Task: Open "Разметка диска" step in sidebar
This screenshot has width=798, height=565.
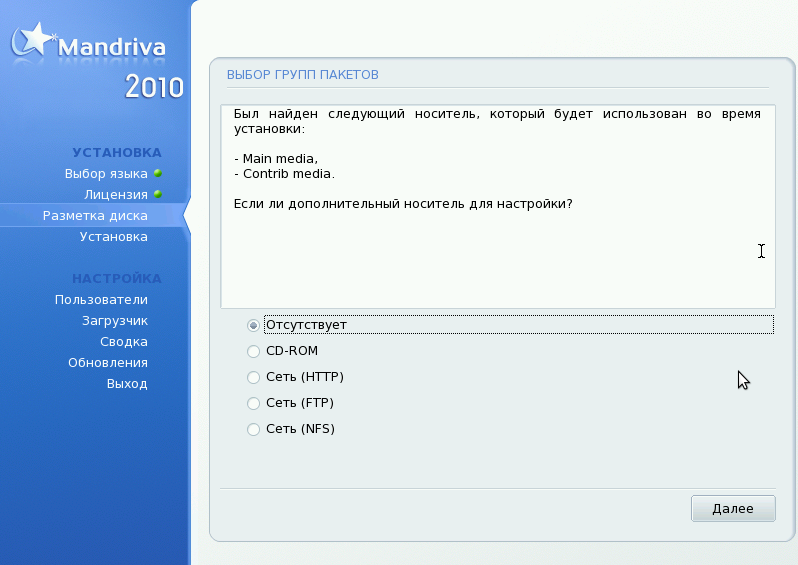Action: point(95,216)
